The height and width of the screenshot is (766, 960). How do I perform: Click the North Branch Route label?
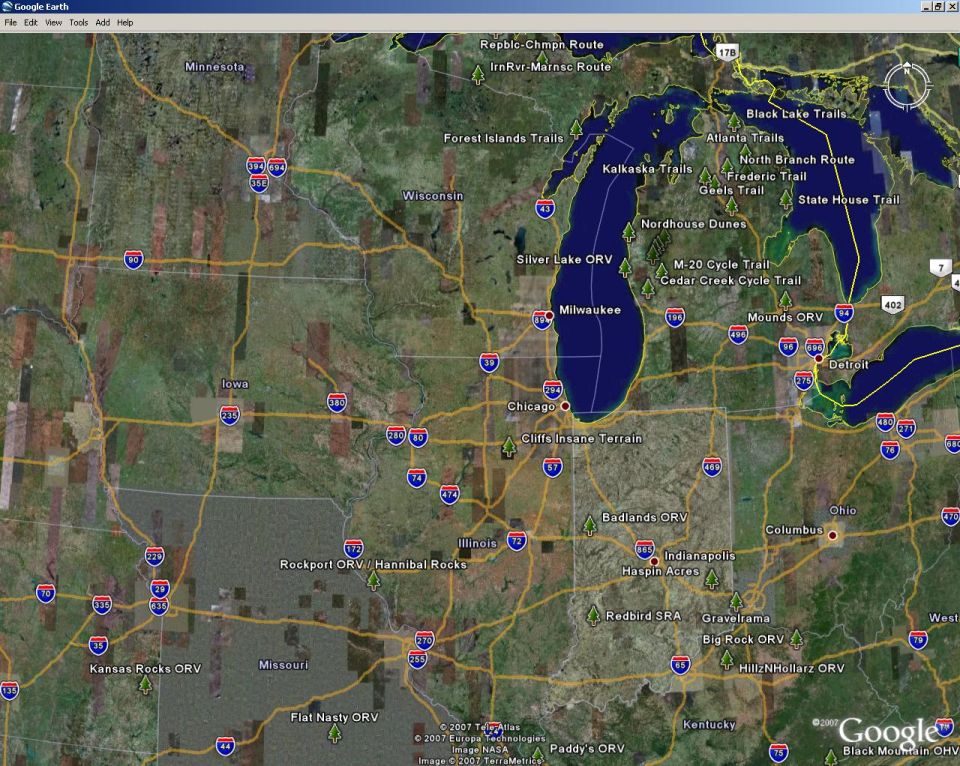tap(797, 160)
